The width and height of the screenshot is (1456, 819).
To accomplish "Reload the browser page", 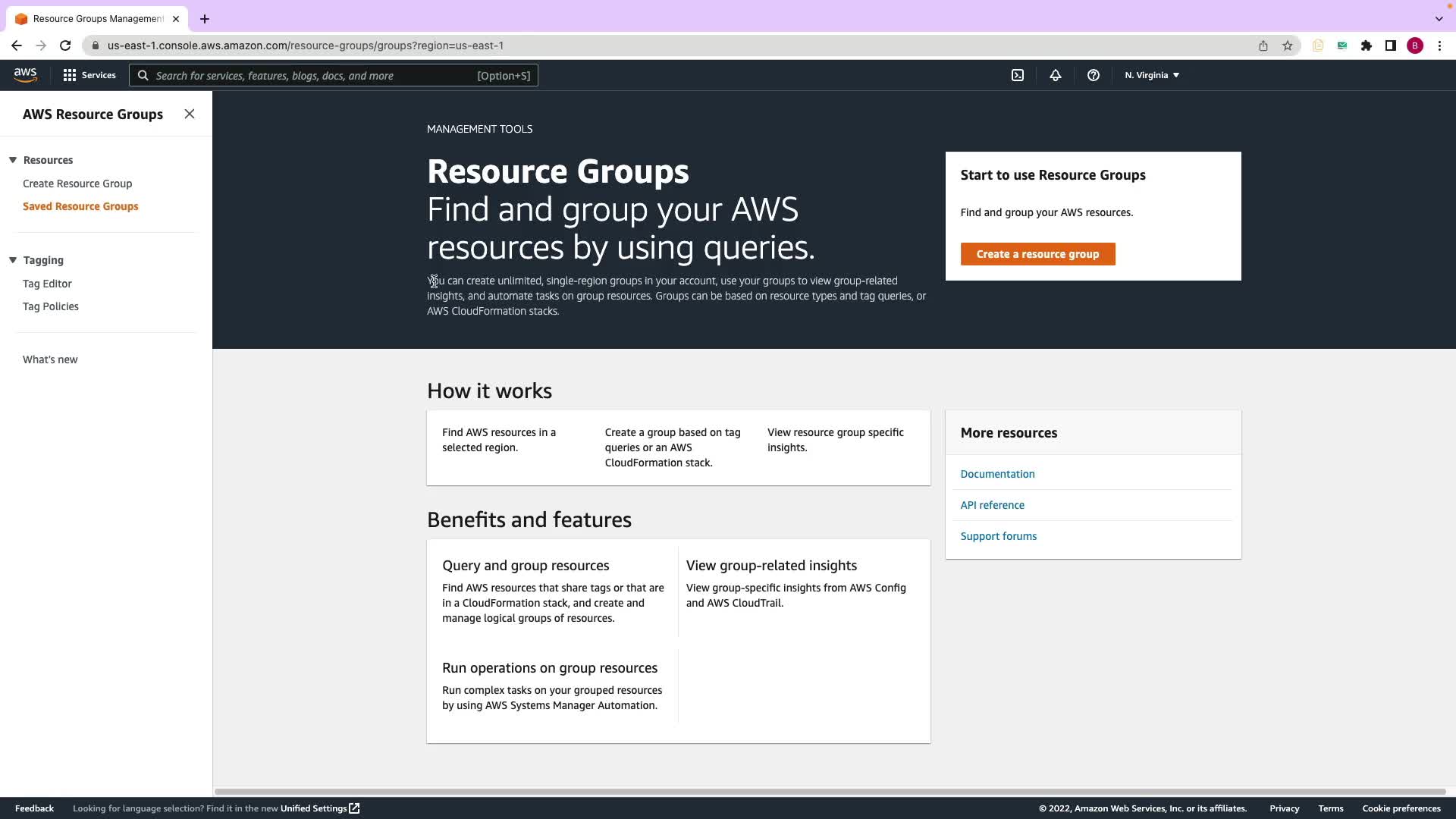I will pyautogui.click(x=65, y=45).
